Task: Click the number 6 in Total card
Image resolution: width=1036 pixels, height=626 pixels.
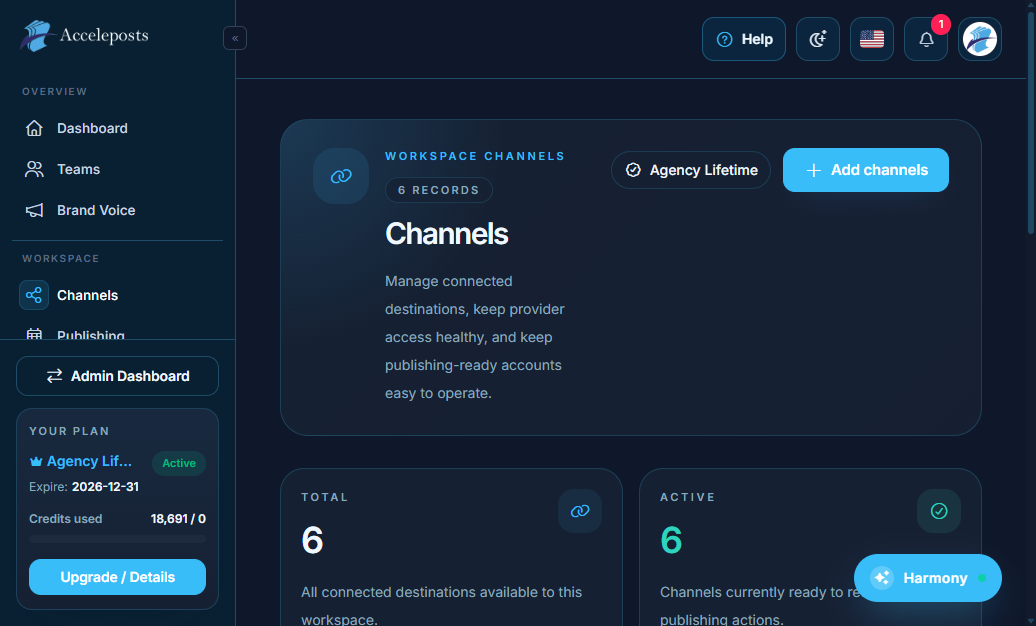Action: coord(313,540)
